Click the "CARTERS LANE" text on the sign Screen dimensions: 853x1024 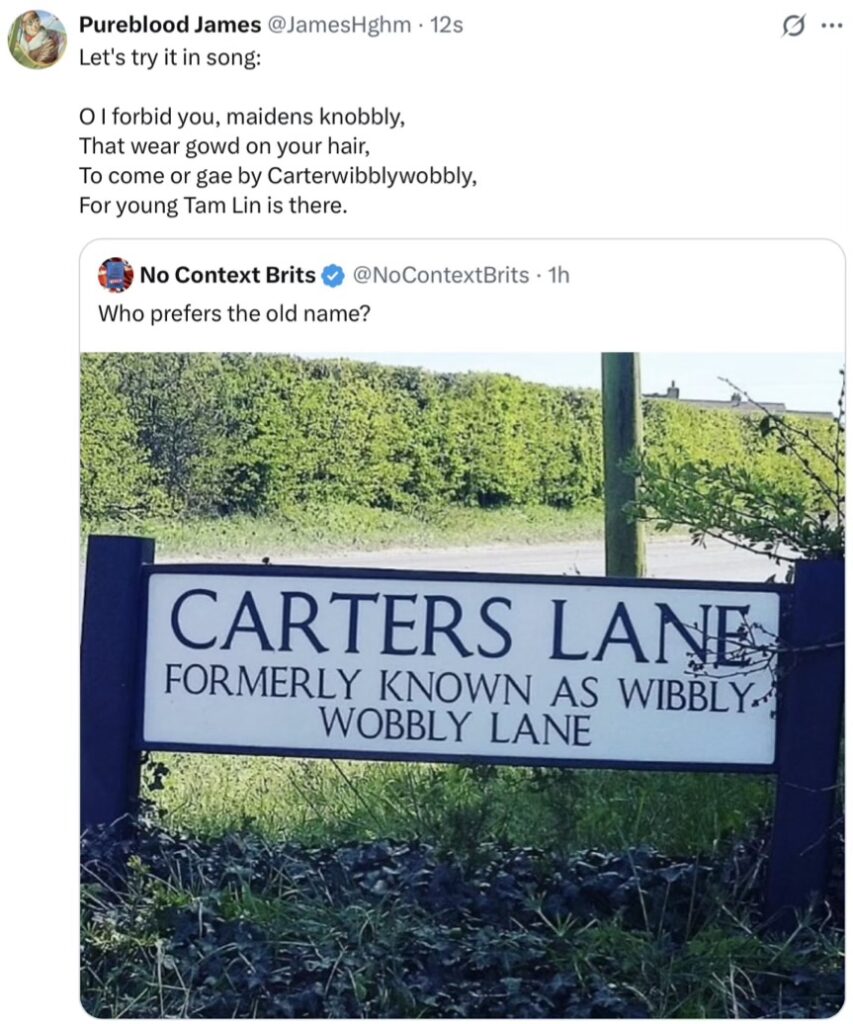[460, 625]
